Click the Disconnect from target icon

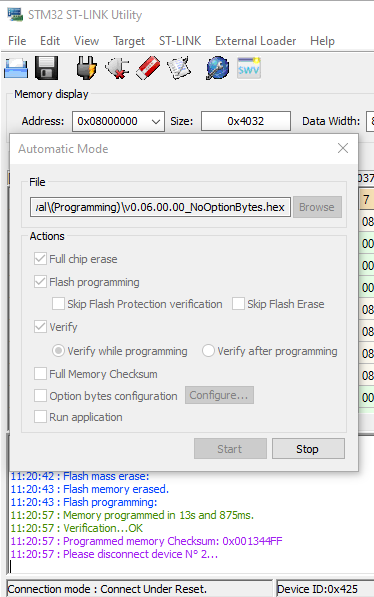click(x=117, y=68)
